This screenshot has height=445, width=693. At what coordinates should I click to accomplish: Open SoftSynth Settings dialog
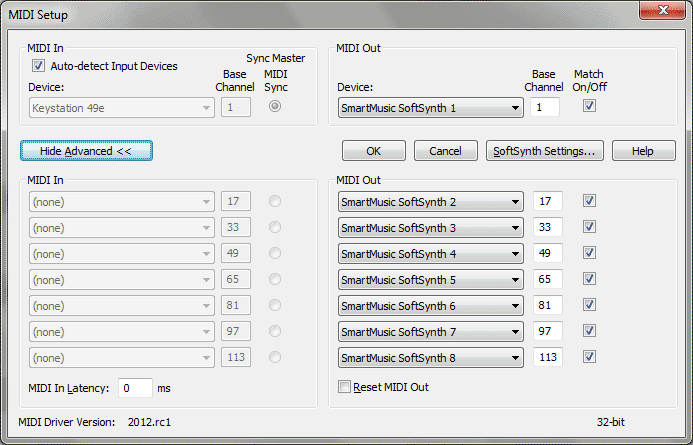[x=544, y=151]
